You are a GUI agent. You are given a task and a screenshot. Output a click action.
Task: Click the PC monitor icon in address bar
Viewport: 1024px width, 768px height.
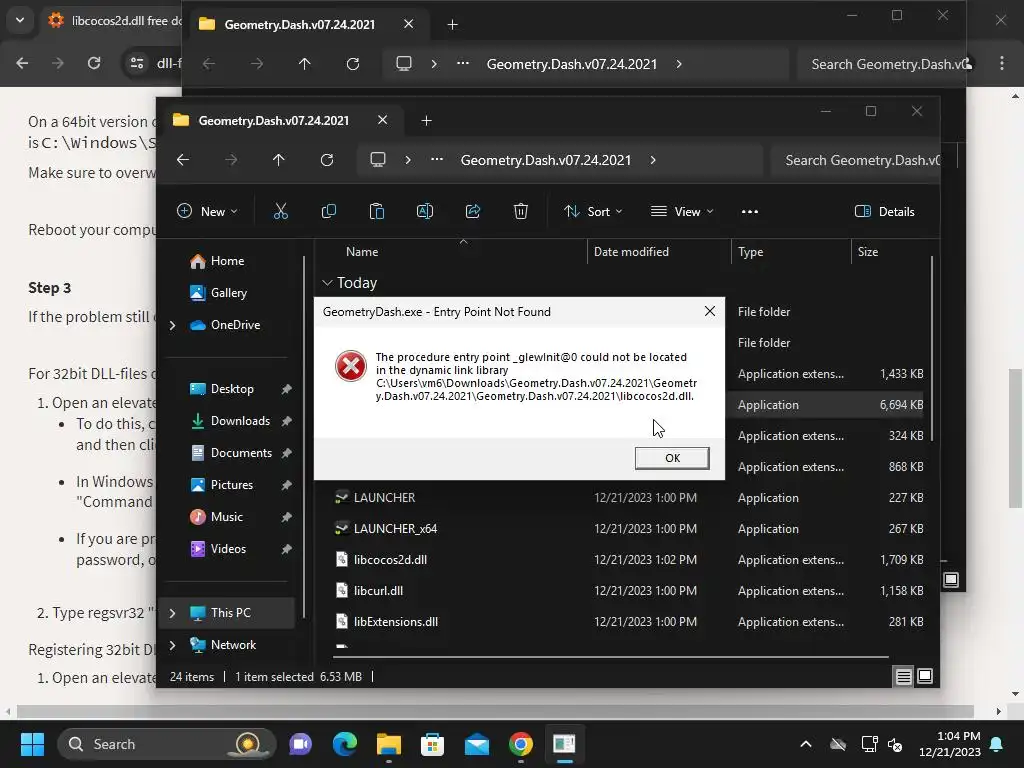(377, 160)
